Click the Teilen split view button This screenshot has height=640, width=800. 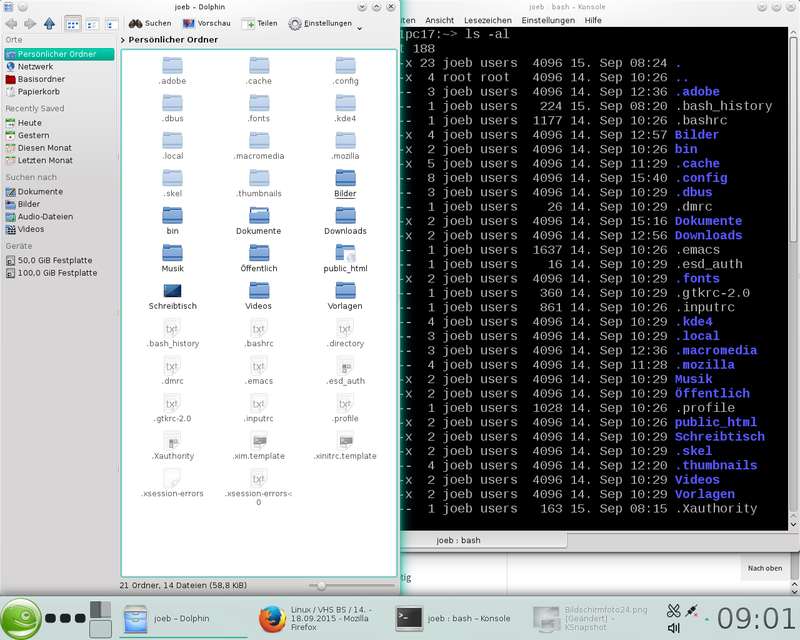click(x=260, y=23)
